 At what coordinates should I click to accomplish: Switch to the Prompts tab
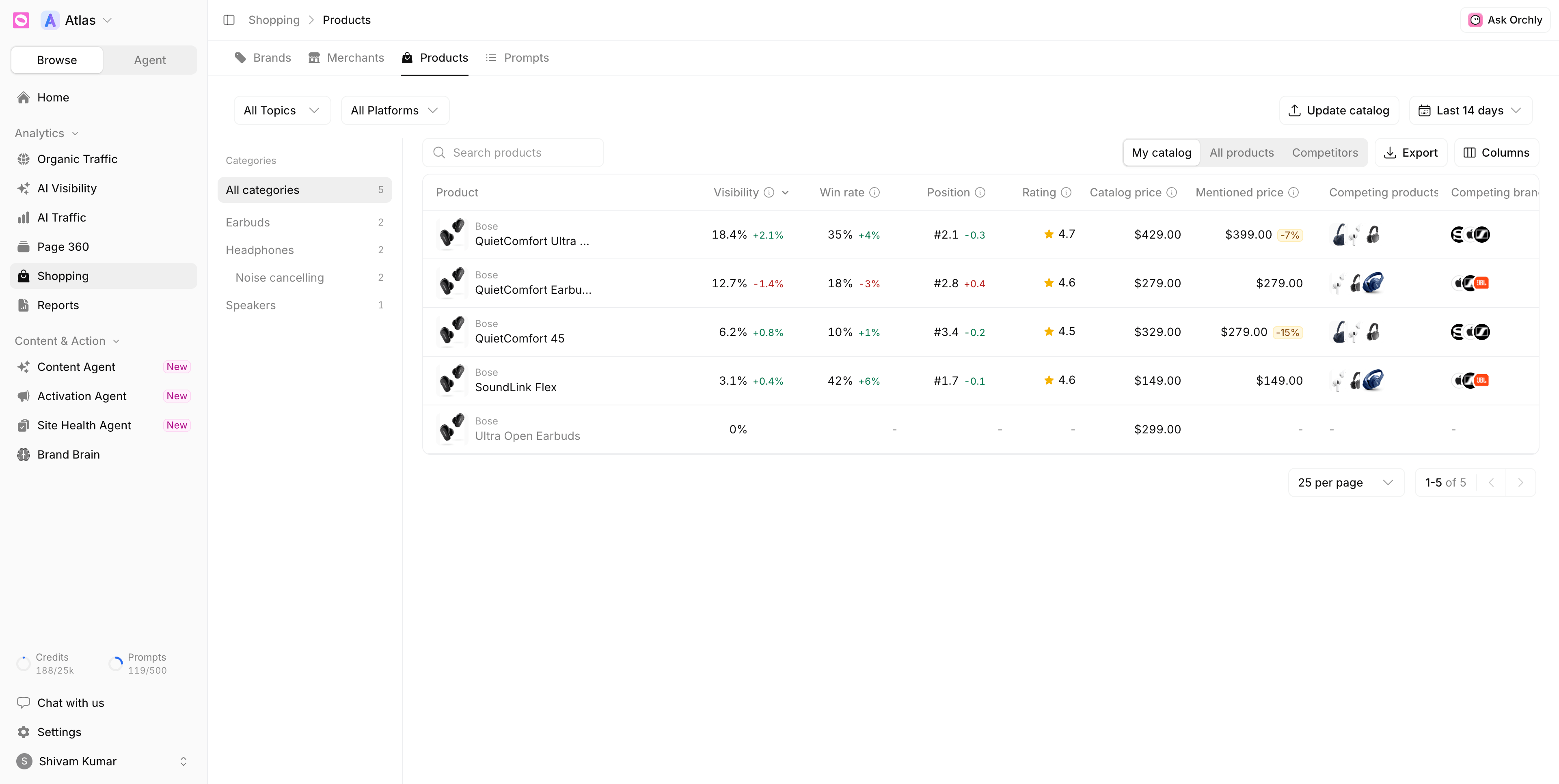(518, 58)
